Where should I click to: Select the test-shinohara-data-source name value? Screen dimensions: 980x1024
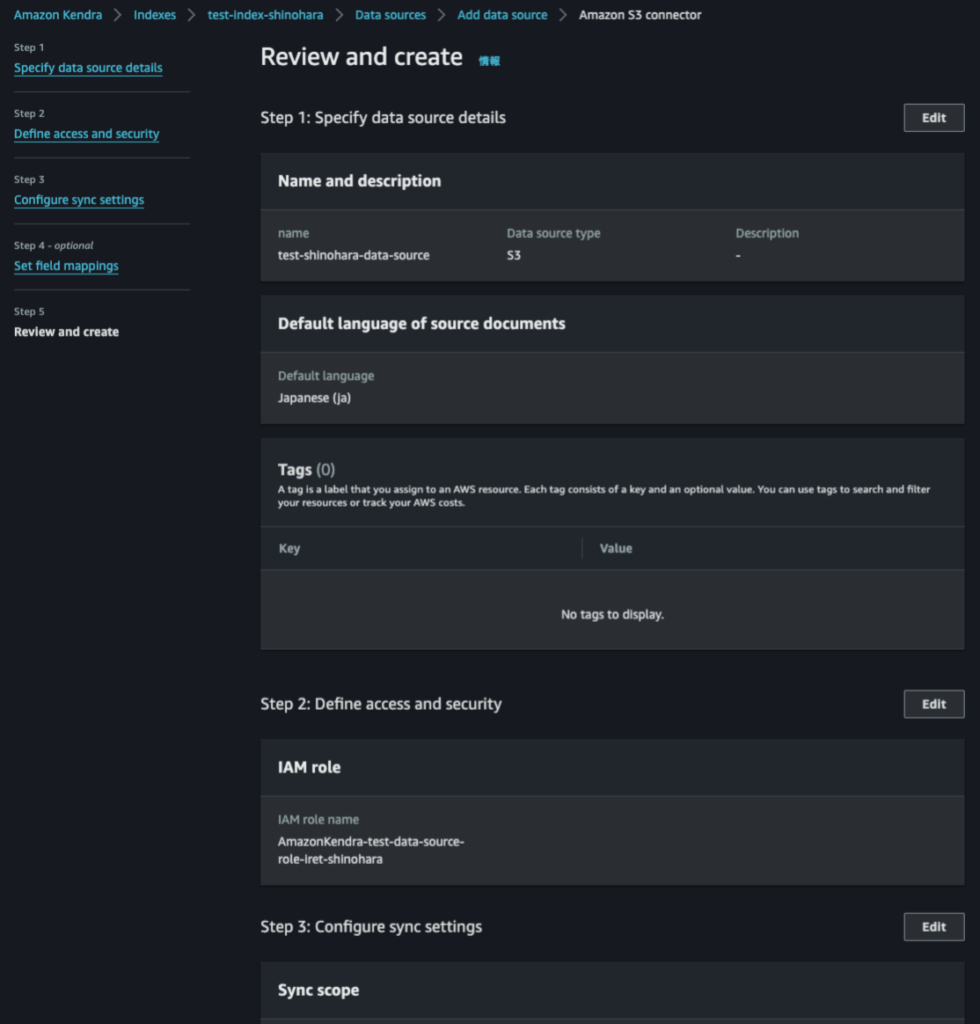(353, 255)
